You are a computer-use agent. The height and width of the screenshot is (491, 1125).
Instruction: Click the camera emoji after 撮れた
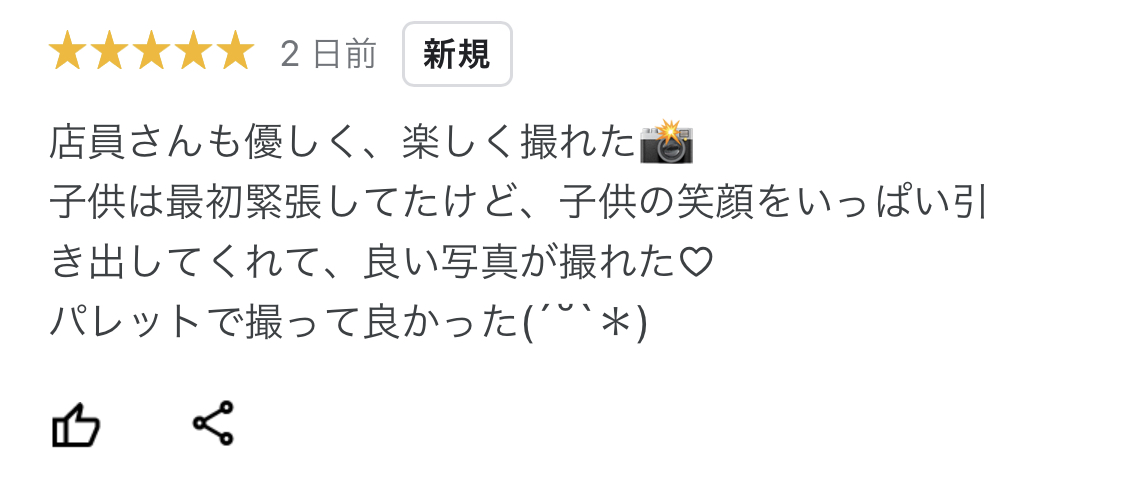[667, 142]
